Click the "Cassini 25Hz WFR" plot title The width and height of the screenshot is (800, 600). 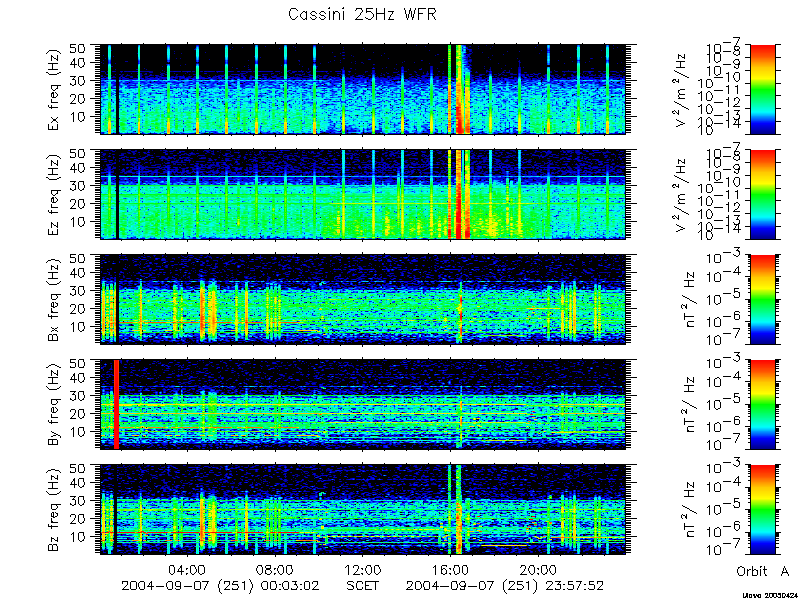coord(362,14)
